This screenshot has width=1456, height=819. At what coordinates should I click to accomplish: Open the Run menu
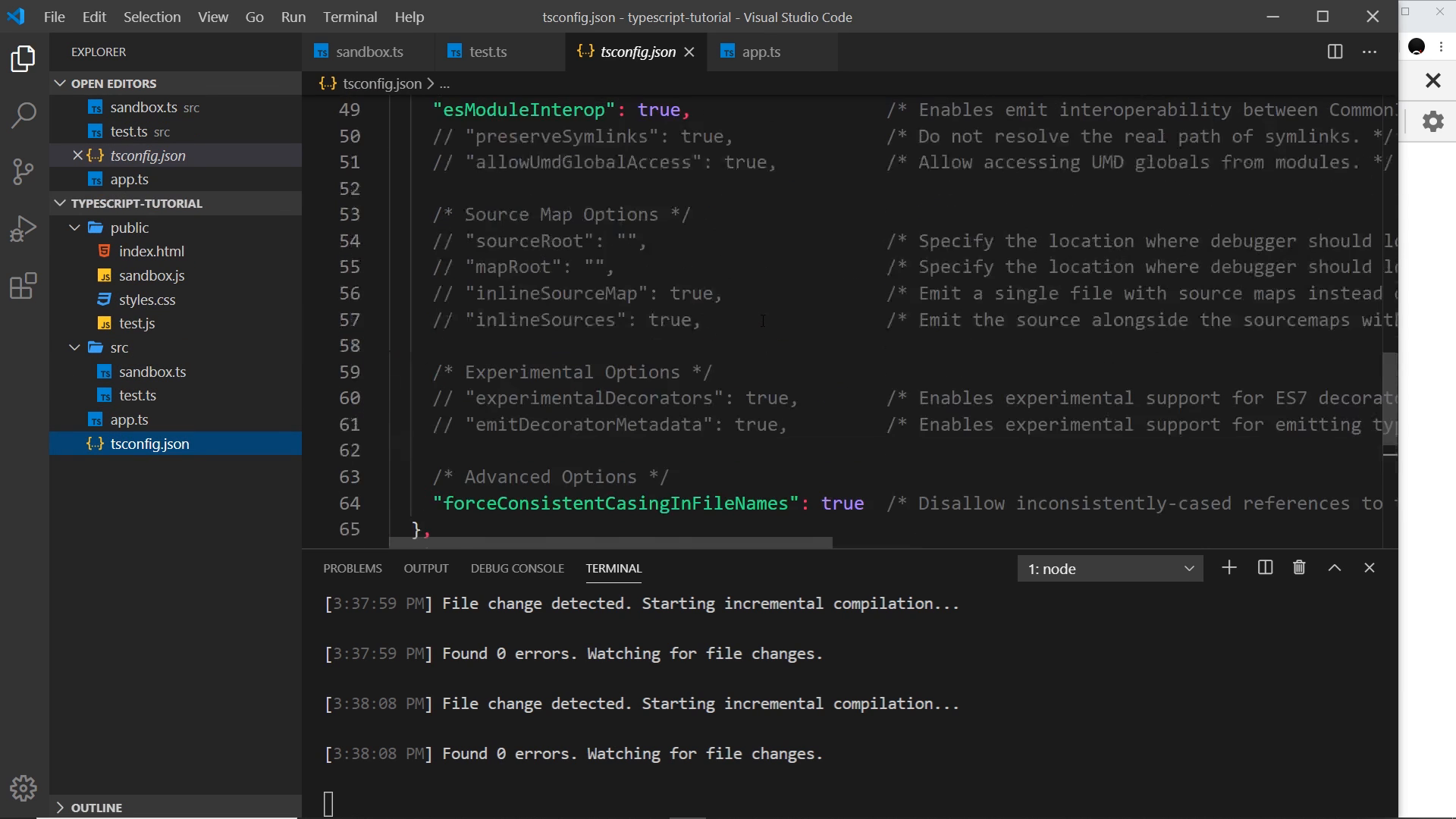point(293,17)
